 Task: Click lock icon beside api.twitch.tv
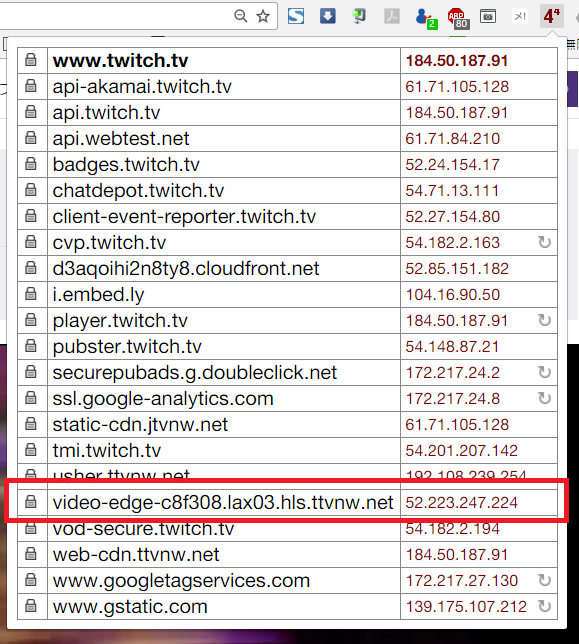pyautogui.click(x=31, y=112)
